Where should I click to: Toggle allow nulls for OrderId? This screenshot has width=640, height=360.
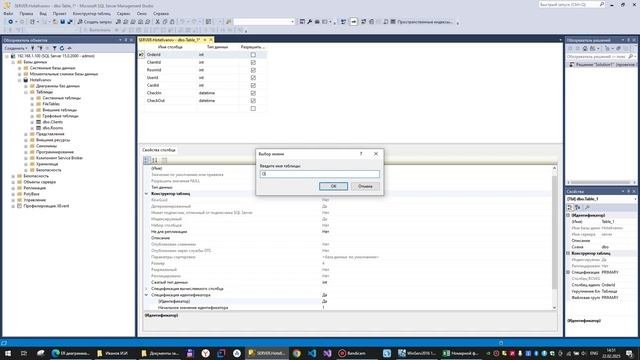click(253, 55)
